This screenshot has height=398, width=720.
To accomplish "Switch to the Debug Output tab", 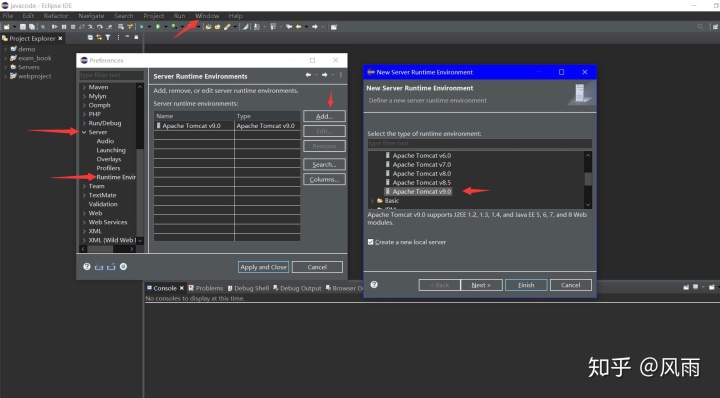I will coord(297,288).
